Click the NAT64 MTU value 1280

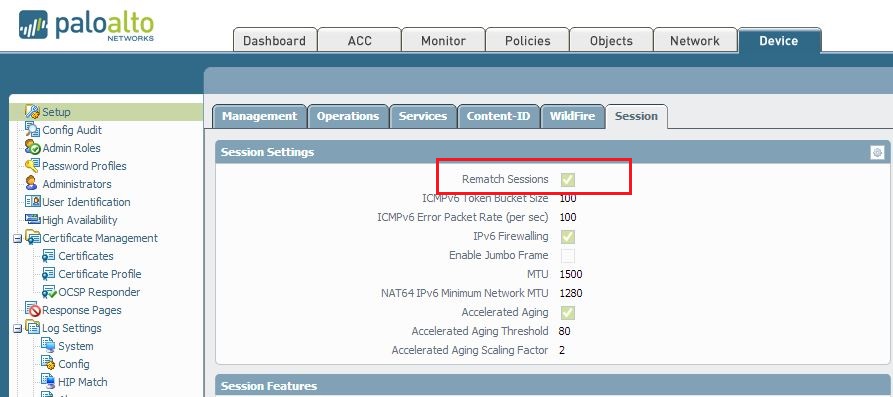click(571, 293)
